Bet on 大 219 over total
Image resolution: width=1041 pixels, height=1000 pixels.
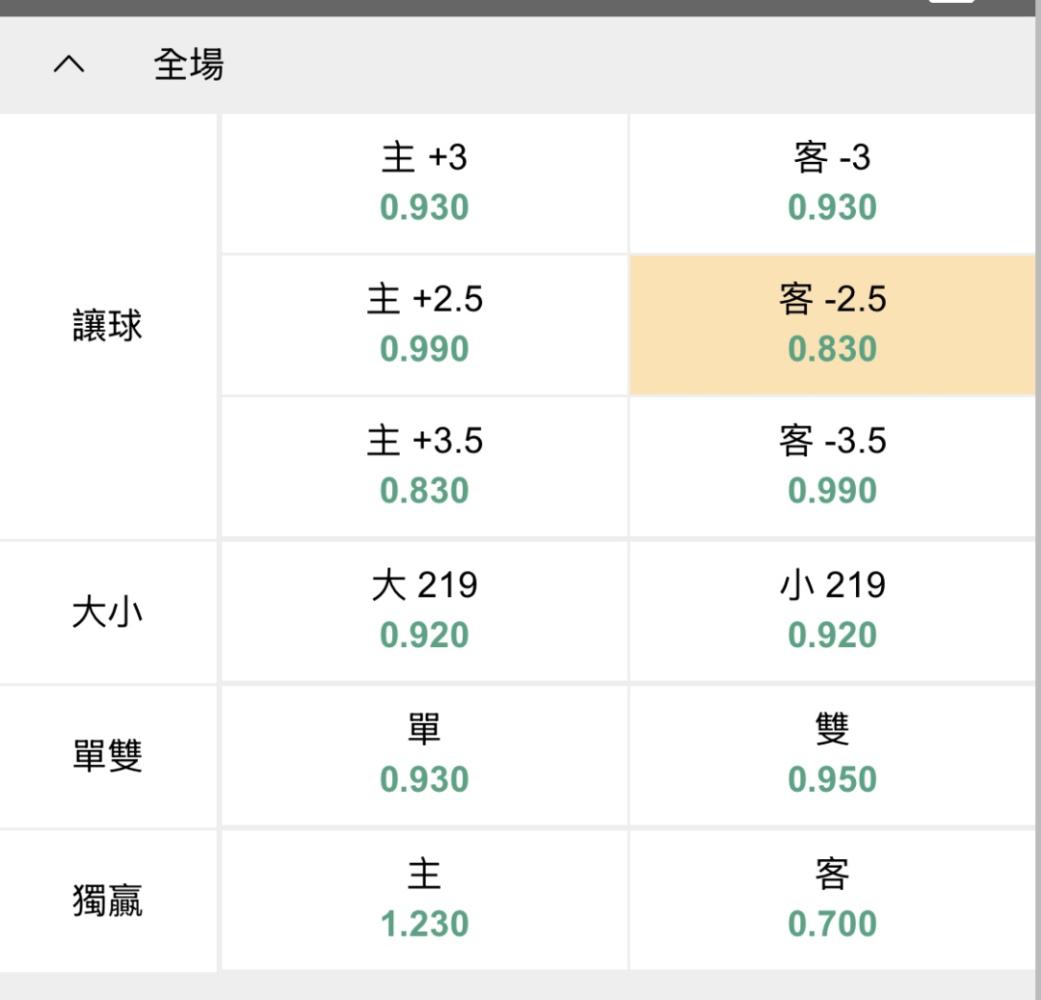click(424, 610)
